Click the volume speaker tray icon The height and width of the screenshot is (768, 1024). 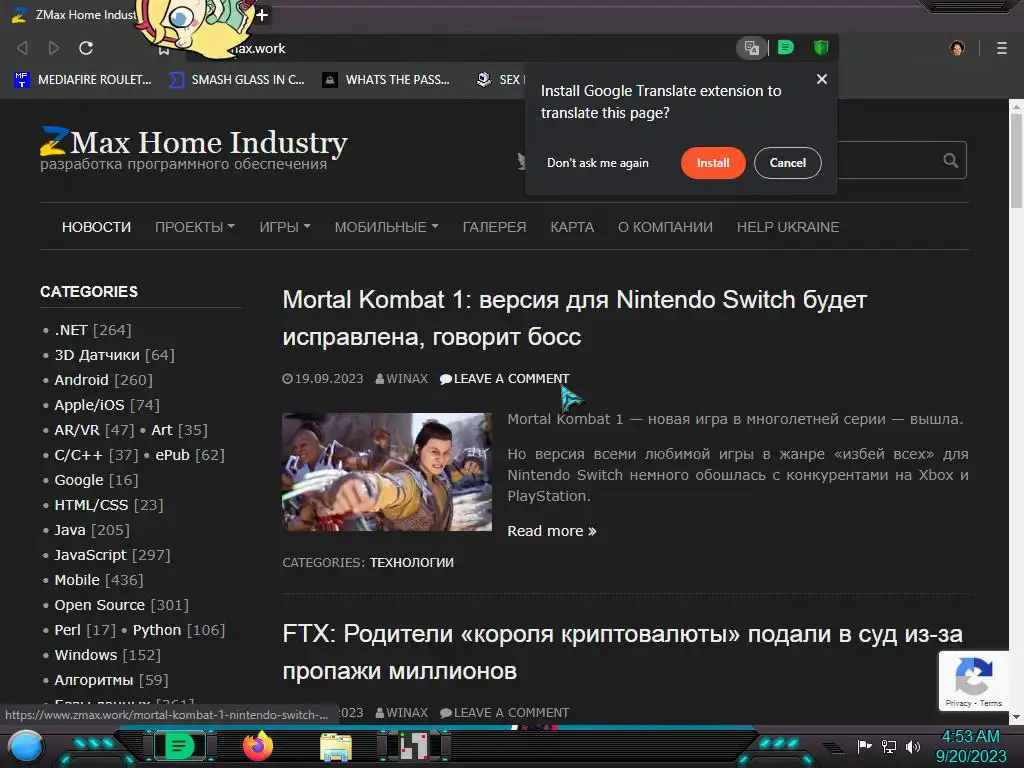click(x=912, y=746)
